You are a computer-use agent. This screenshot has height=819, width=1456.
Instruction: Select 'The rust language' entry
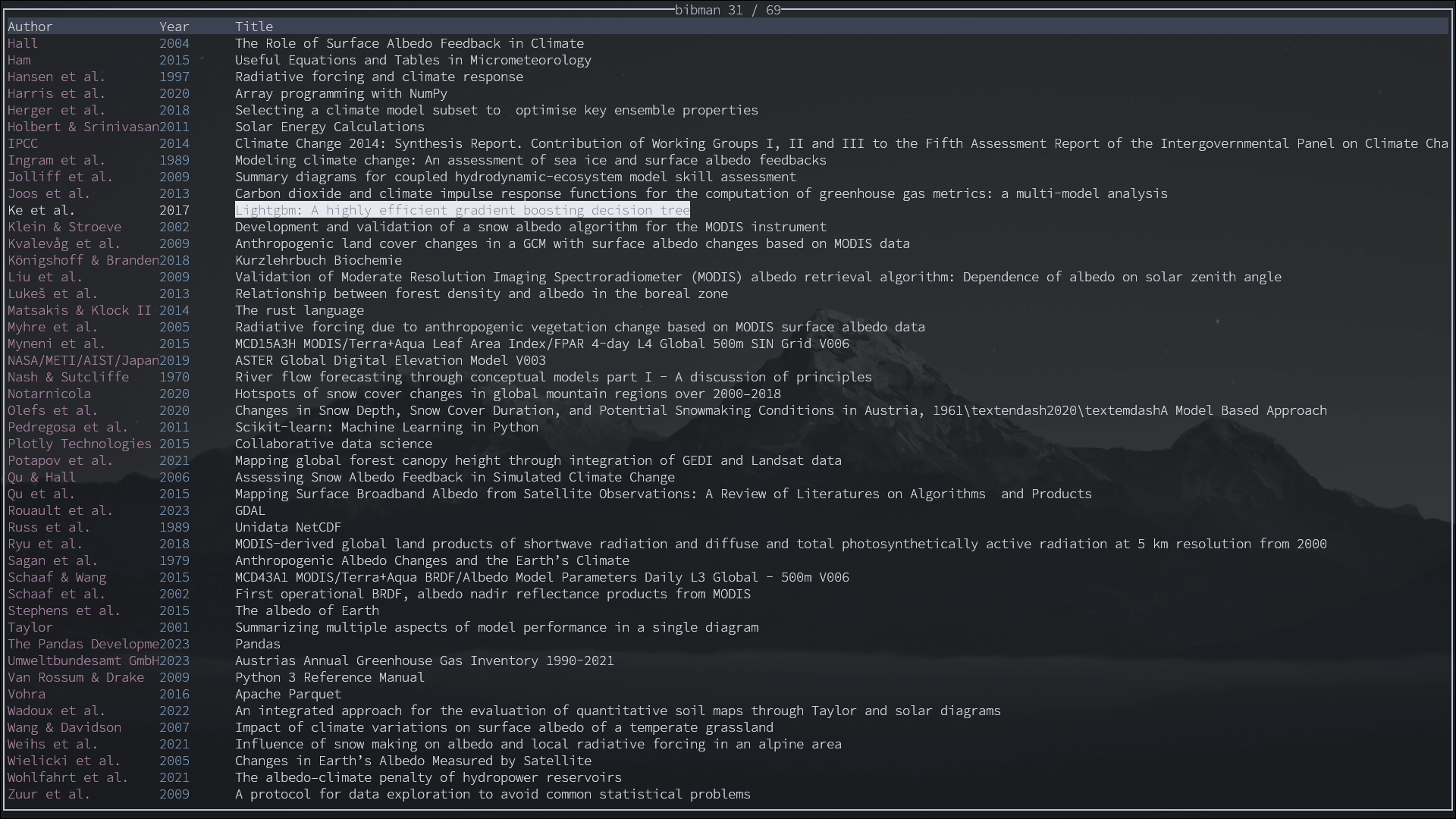pos(299,310)
